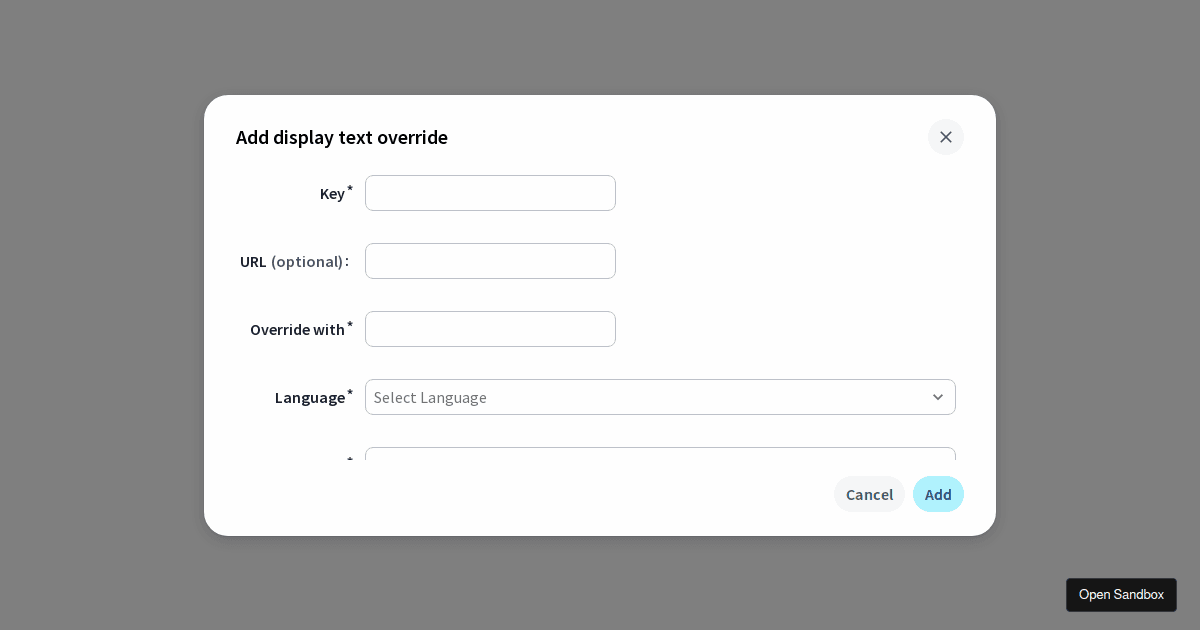Click the X symbol in the modal corner
Image resolution: width=1200 pixels, height=630 pixels.
point(946,137)
